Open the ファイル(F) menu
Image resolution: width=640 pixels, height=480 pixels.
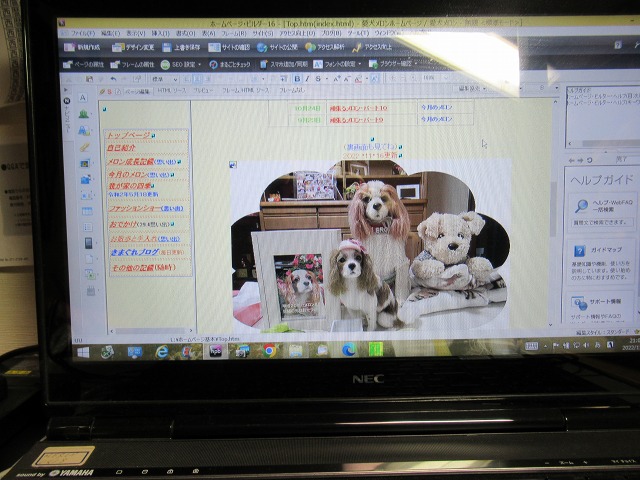pos(83,33)
